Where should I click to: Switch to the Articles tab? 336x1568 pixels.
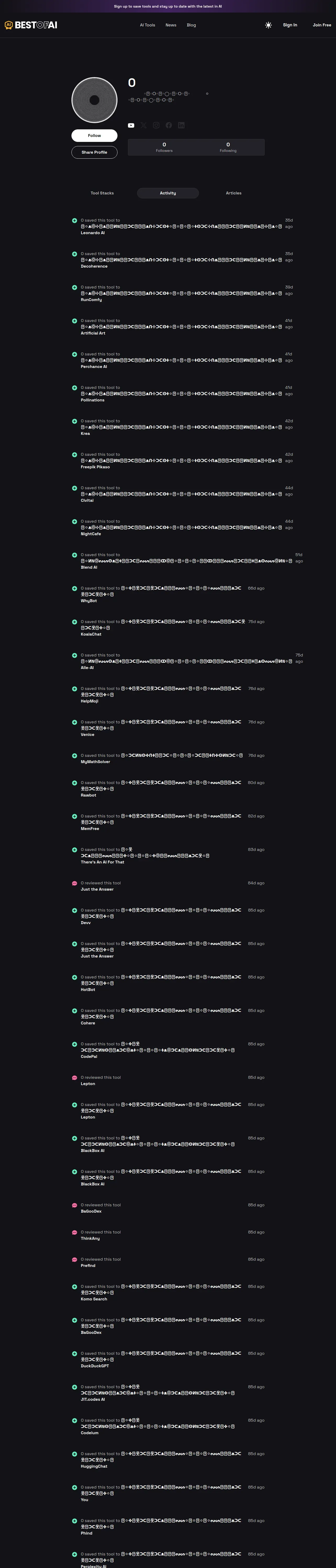click(x=234, y=193)
